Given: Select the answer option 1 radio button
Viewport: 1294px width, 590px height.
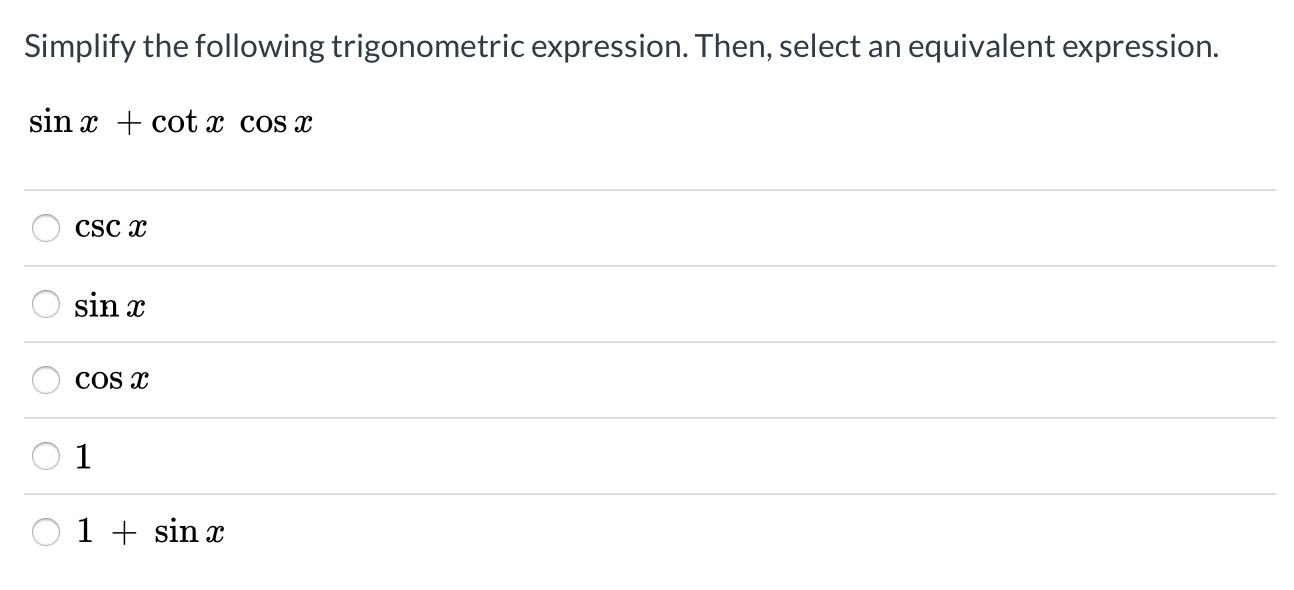Looking at the screenshot, I should tap(45, 456).
